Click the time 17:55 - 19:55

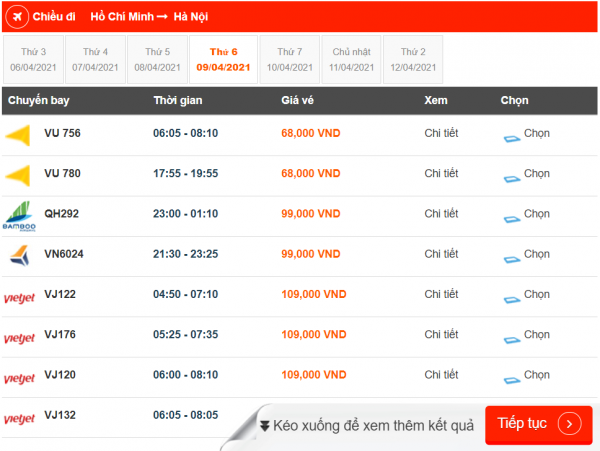[186, 173]
